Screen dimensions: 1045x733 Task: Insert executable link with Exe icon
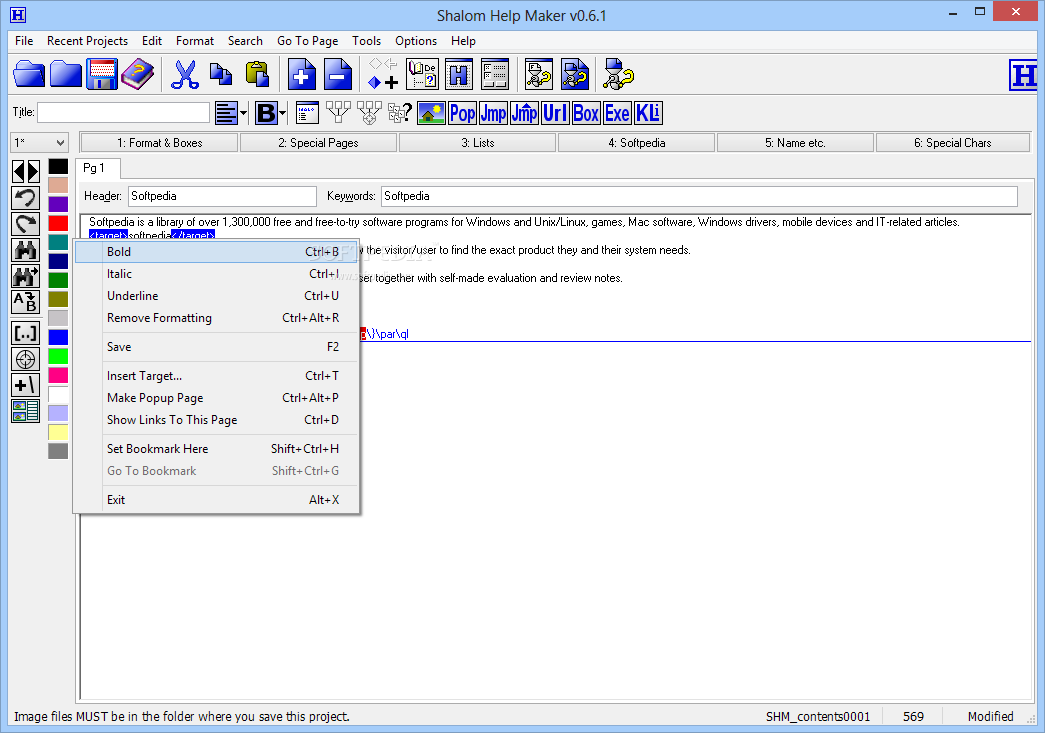pos(617,113)
